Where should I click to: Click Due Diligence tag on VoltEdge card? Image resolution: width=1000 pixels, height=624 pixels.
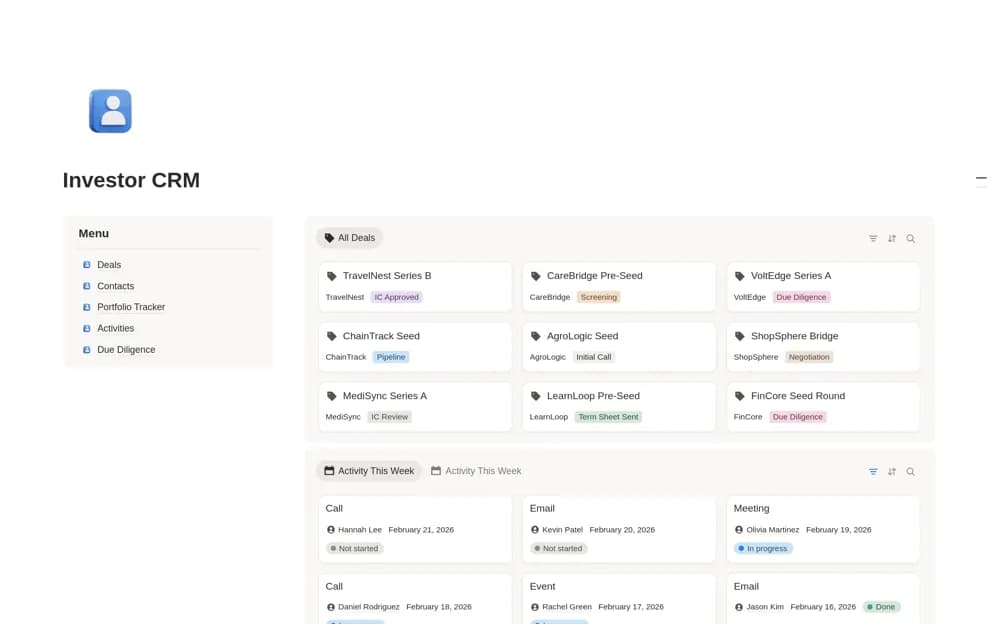801,297
